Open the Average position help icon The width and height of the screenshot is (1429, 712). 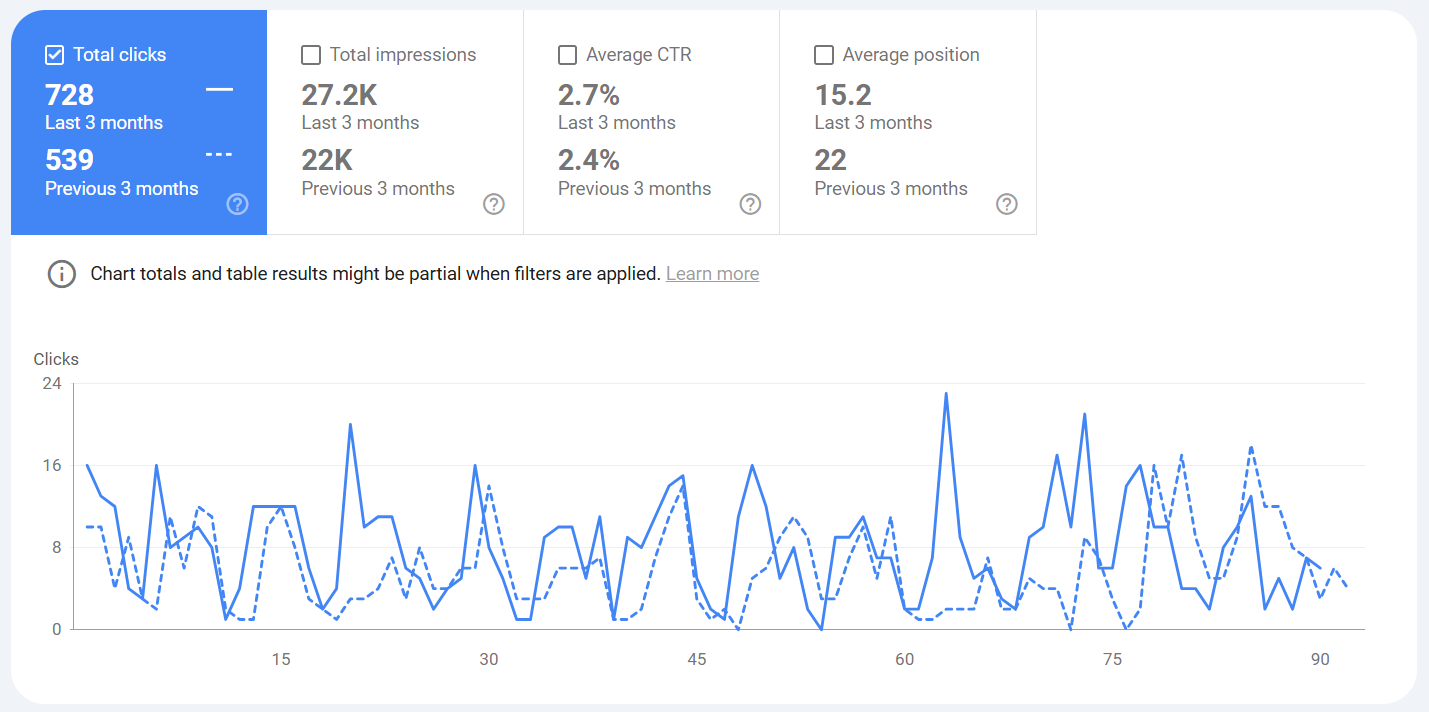click(x=1007, y=204)
